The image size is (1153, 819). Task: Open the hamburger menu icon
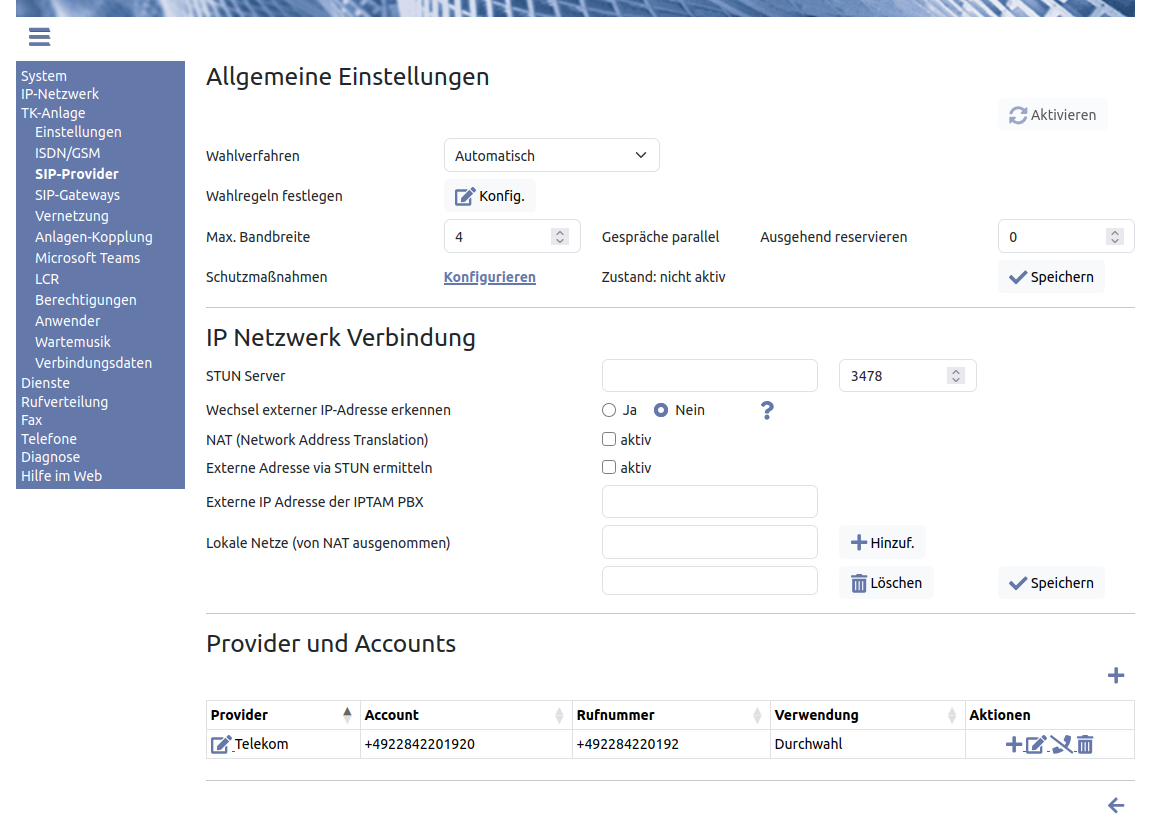click(x=39, y=37)
